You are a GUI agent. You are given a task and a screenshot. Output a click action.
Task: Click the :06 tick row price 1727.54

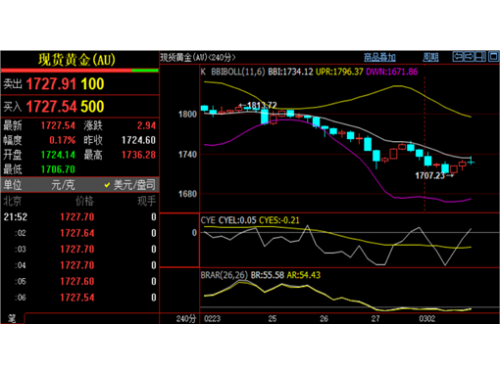(x=77, y=298)
